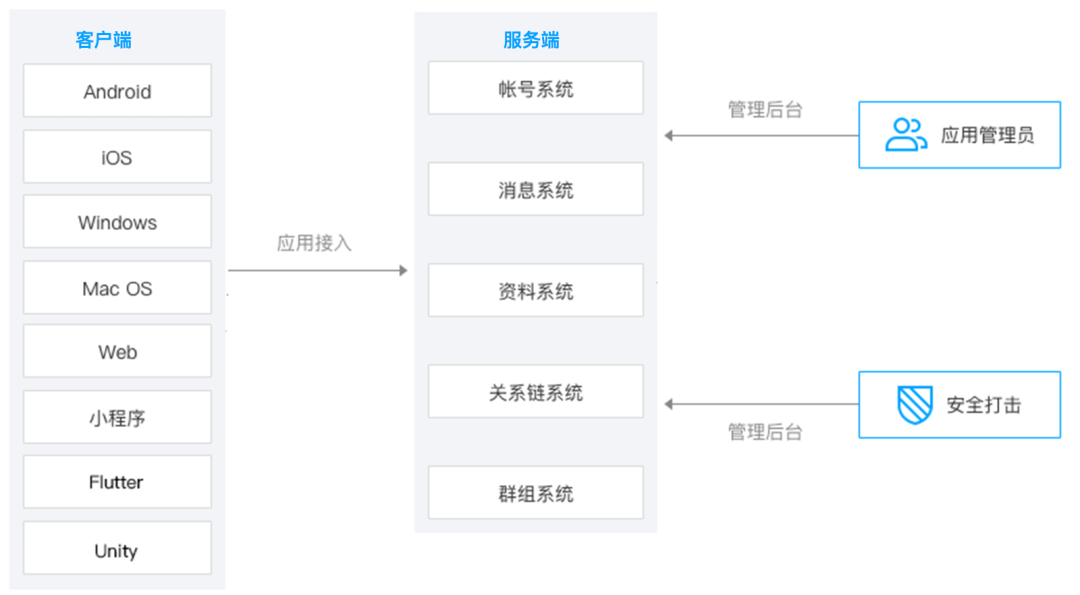Select the Unity client box
The image size is (1080, 595).
point(117,548)
